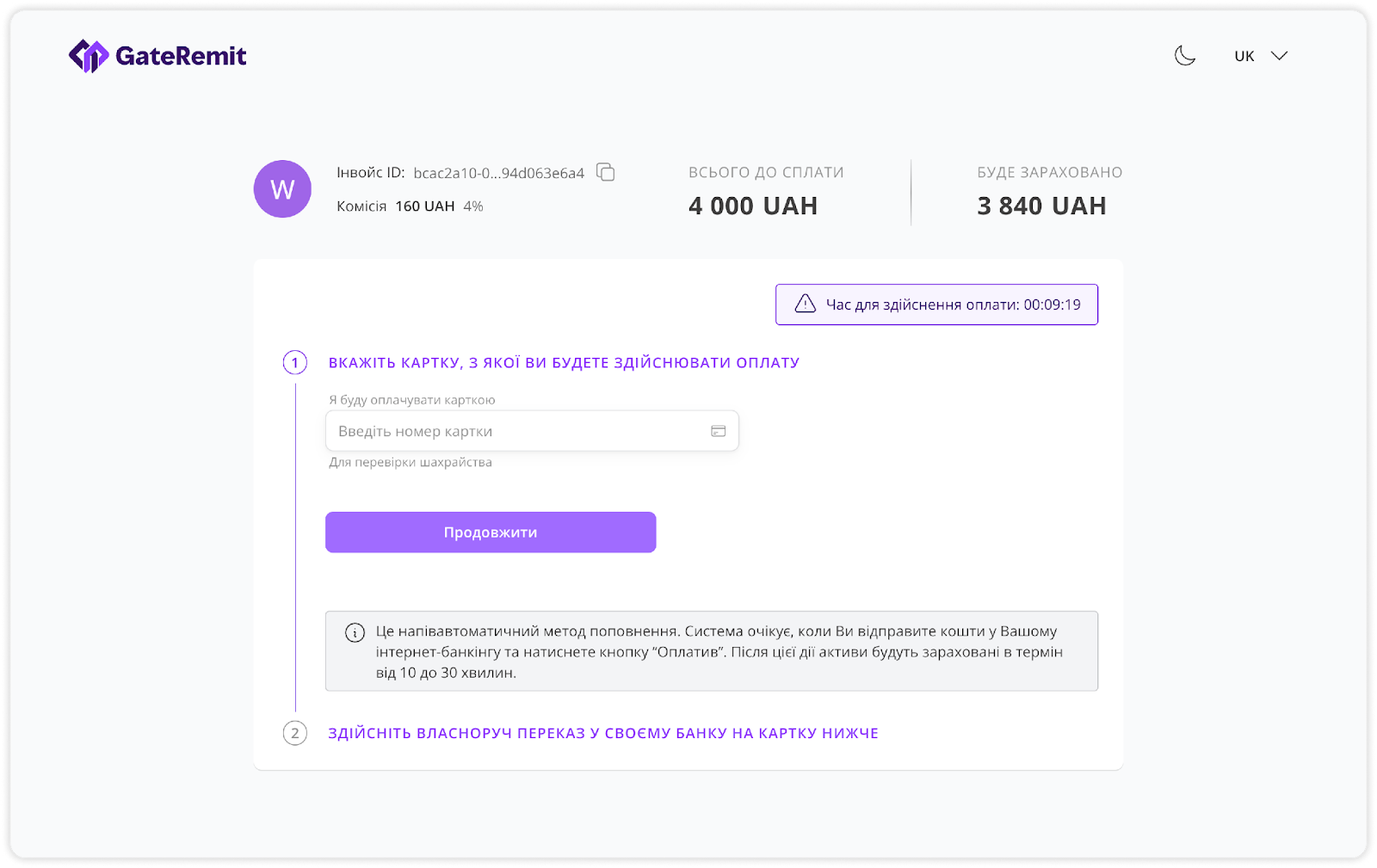This screenshot has height=868, width=1377.
Task: Click the invoice ID text bcac2a10-0...94d063e6a4
Action: tap(498, 173)
